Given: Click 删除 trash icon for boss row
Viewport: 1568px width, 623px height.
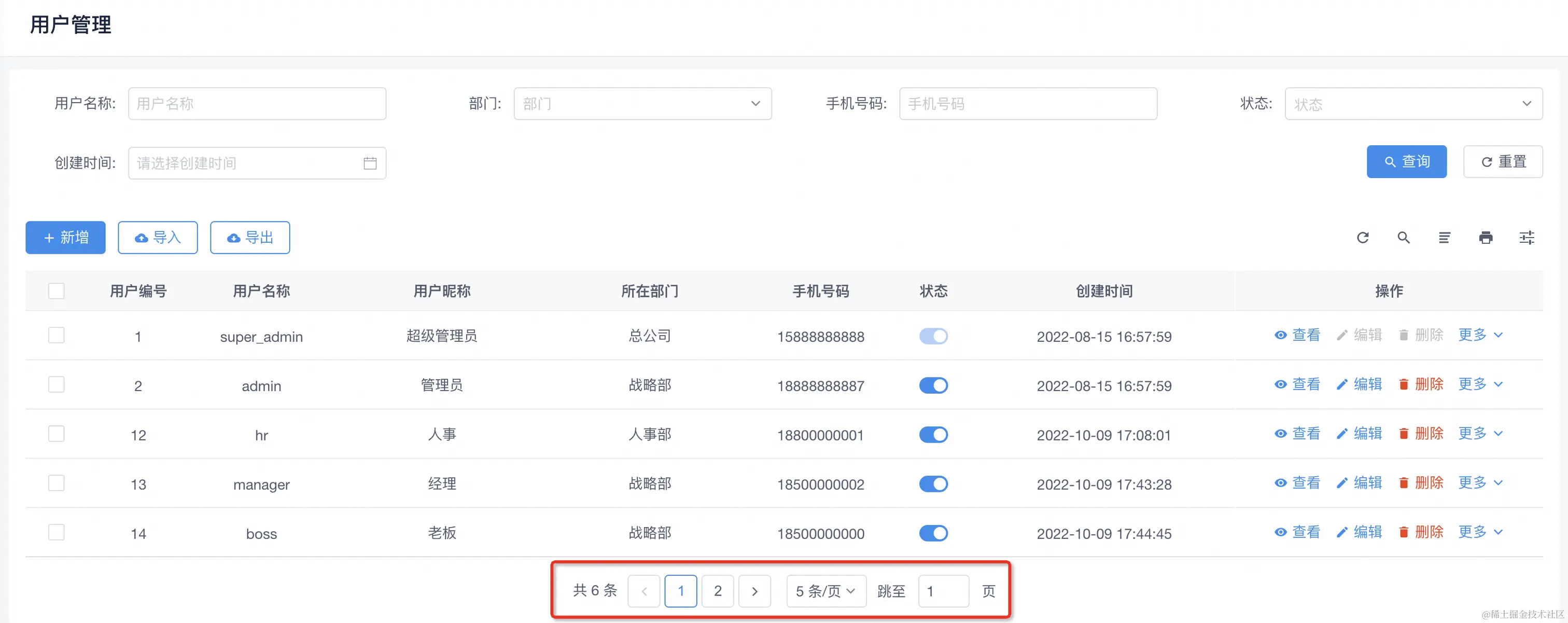Looking at the screenshot, I should click(1403, 532).
